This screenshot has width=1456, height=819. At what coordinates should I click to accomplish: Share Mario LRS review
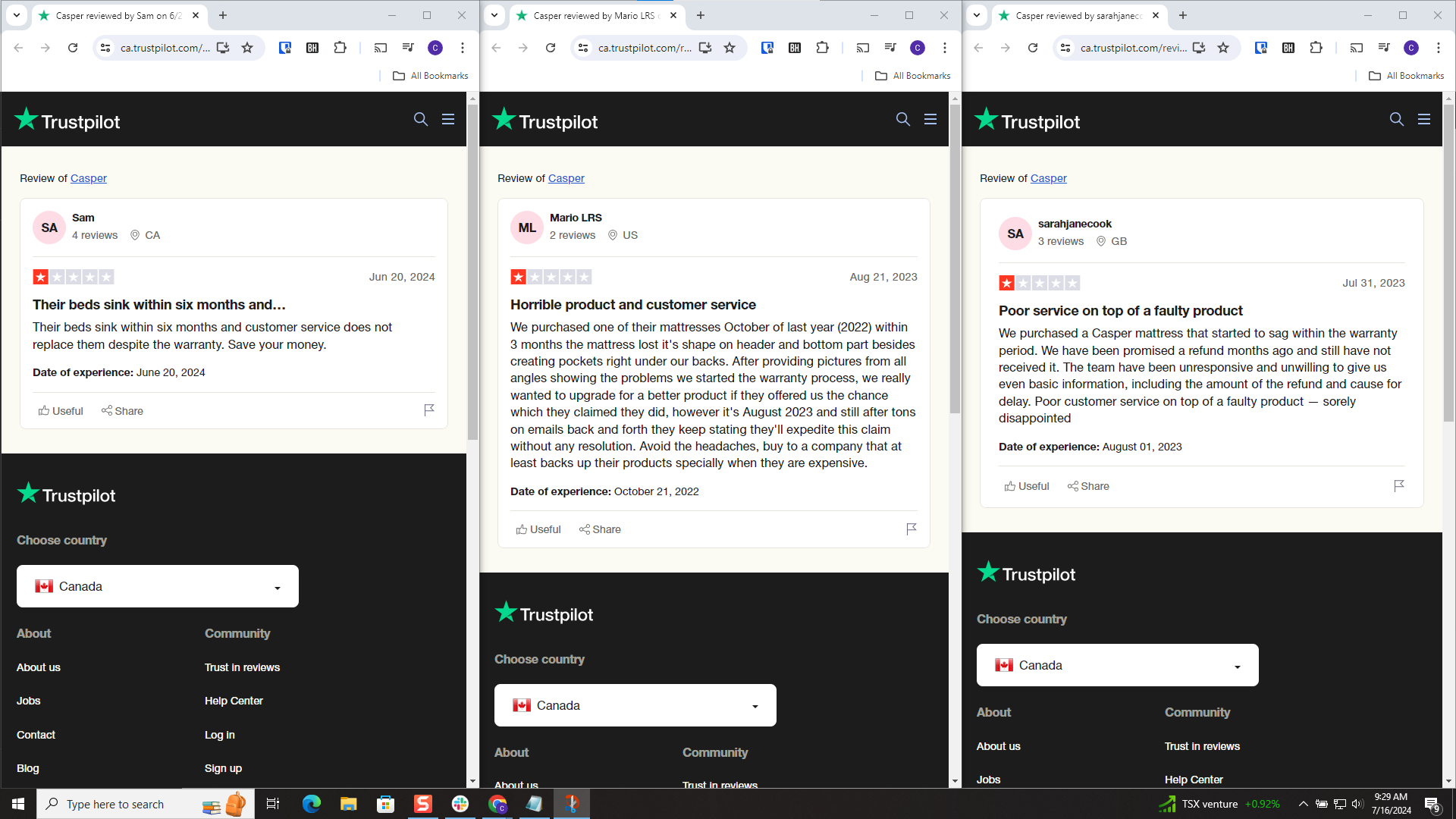pyautogui.click(x=600, y=529)
